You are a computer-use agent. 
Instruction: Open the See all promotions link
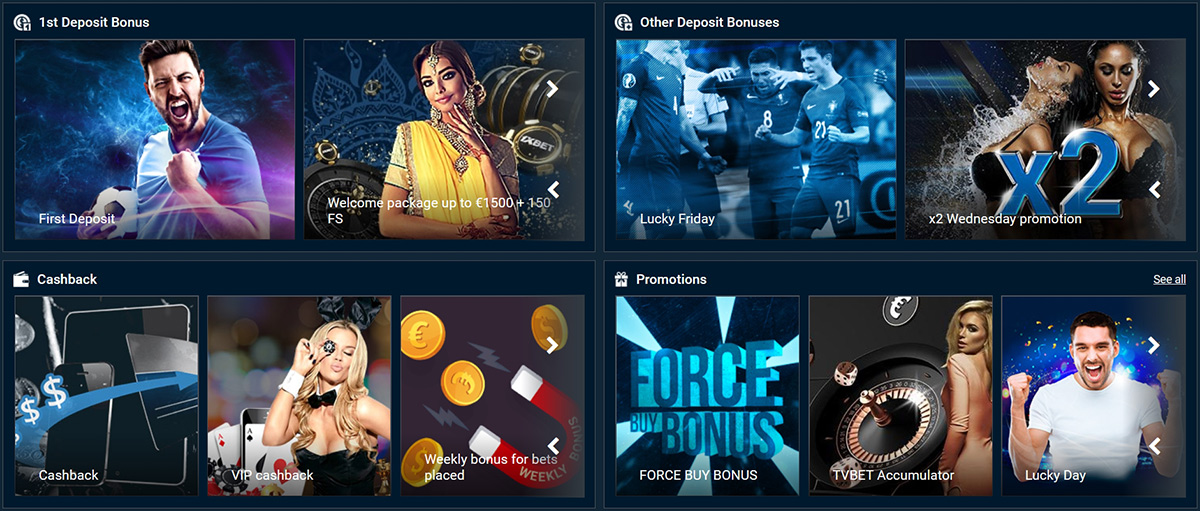tap(1169, 279)
